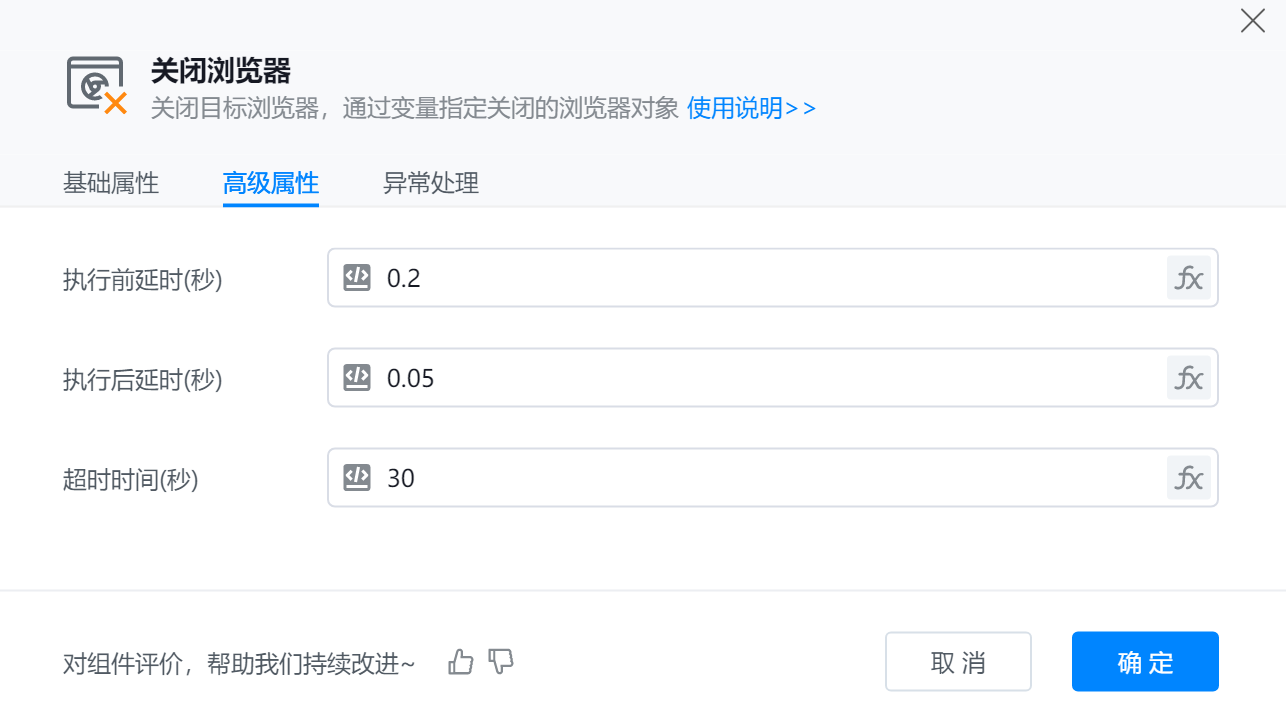The height and width of the screenshot is (721, 1286).
Task: Click the fx expression button for 执行后延时
Action: [1188, 378]
